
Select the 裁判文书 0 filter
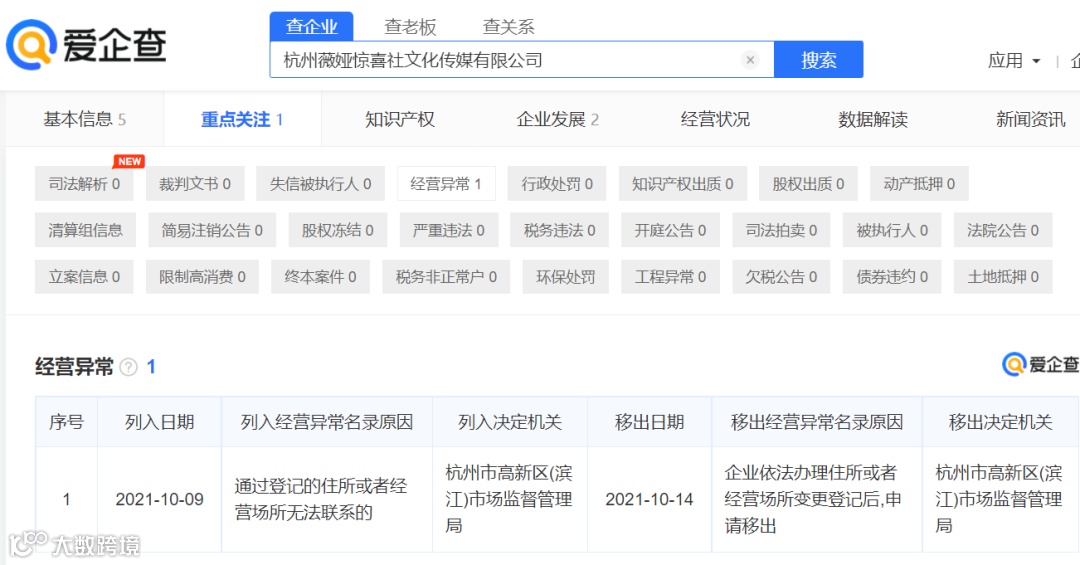pos(195,184)
